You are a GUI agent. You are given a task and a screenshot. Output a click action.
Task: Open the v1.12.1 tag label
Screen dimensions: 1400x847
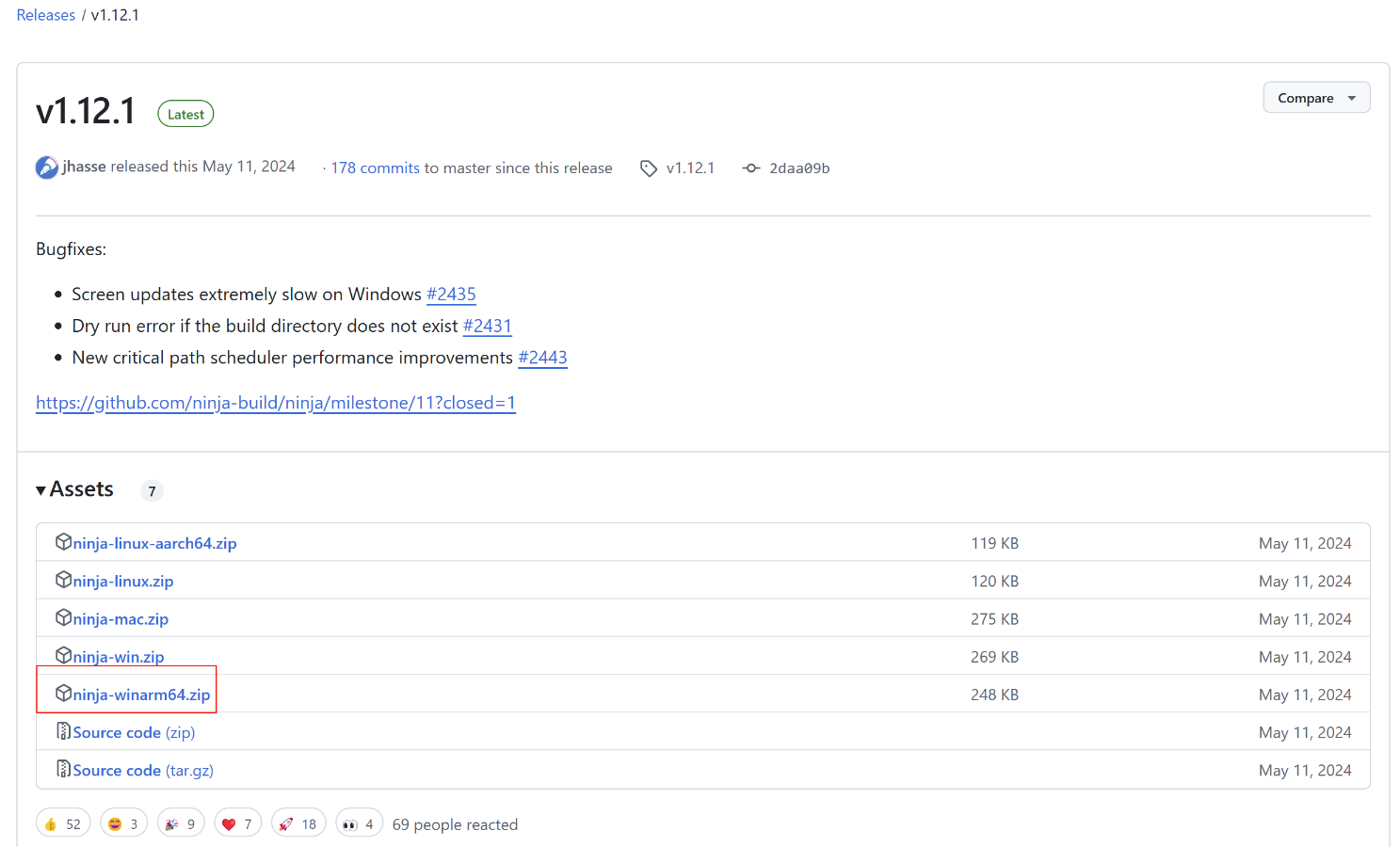(690, 168)
